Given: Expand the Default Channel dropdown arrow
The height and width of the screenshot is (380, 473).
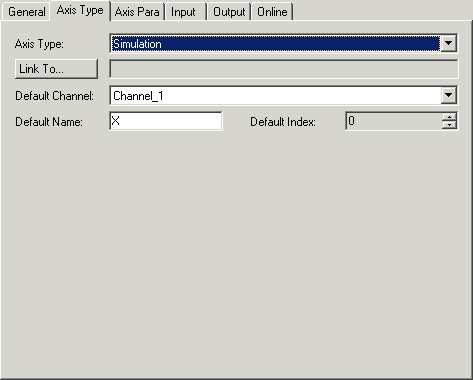Looking at the screenshot, I should tap(449, 95).
